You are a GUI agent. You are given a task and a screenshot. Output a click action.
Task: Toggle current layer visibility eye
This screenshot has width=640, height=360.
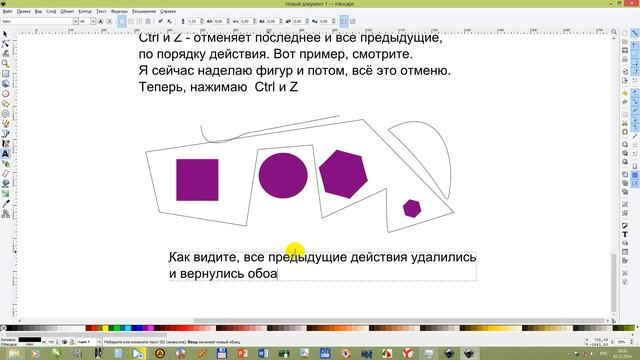coord(64,342)
